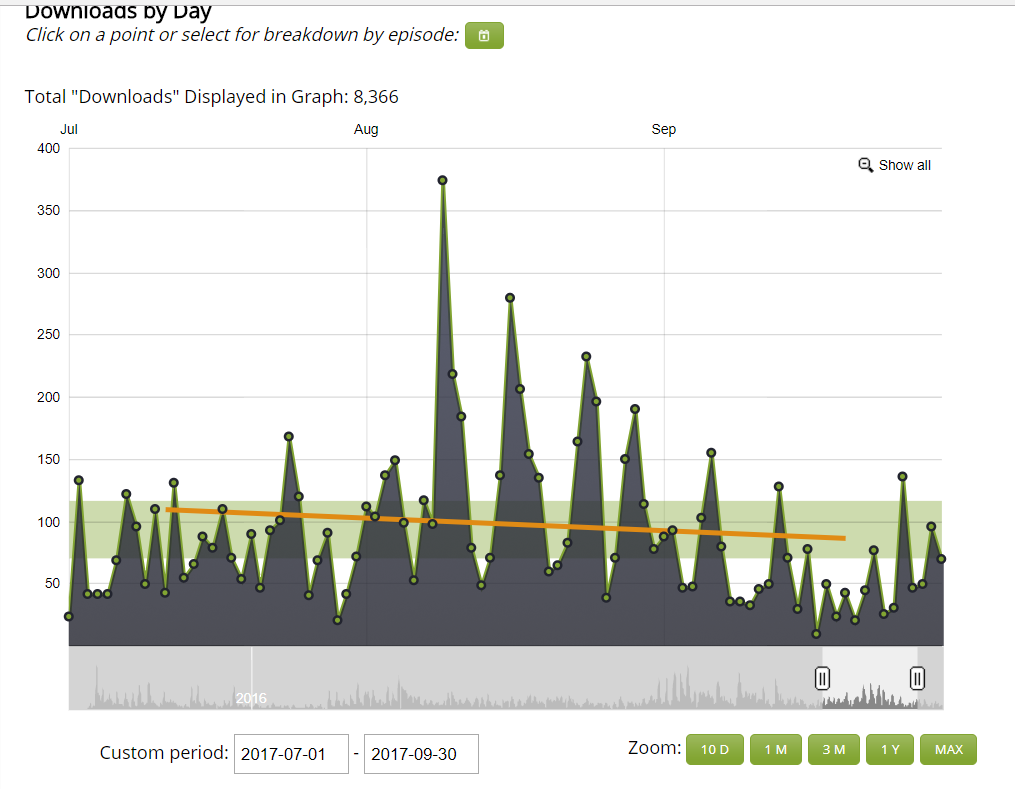Click the highlighted selection in navigator timeline
The image size is (1015, 789).
tap(869, 679)
